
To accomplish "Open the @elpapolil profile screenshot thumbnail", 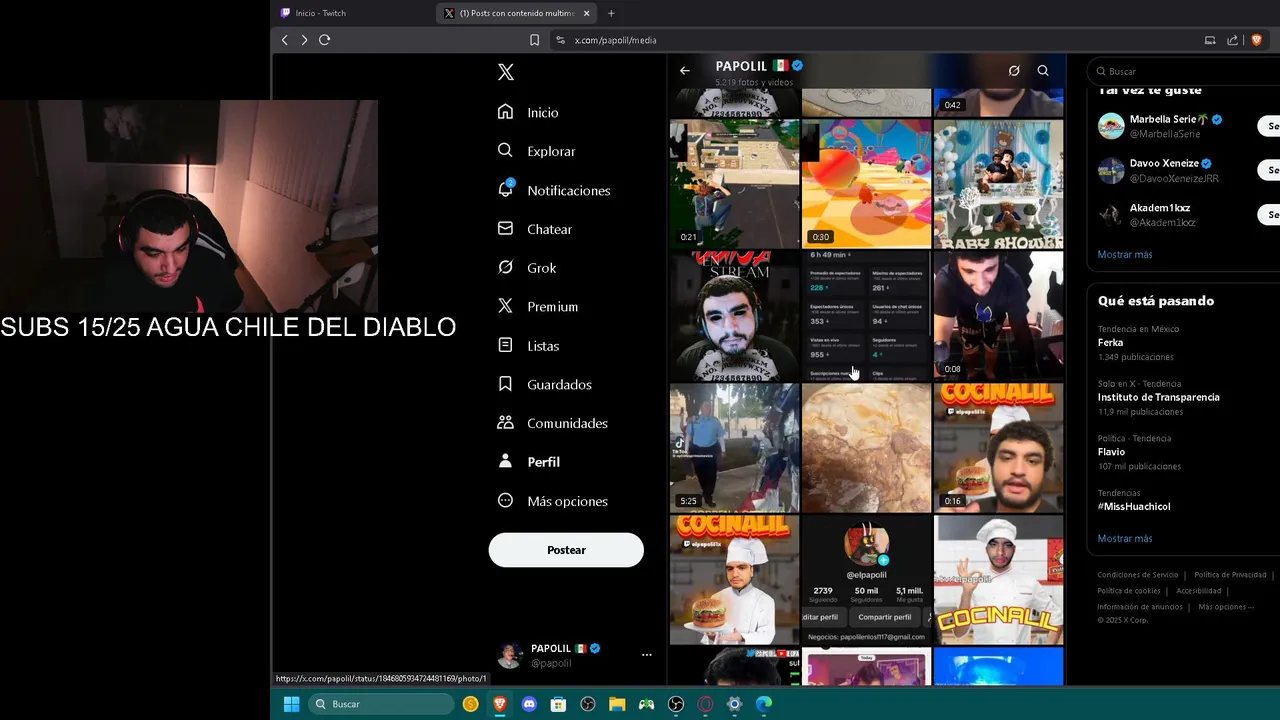I will (866, 580).
